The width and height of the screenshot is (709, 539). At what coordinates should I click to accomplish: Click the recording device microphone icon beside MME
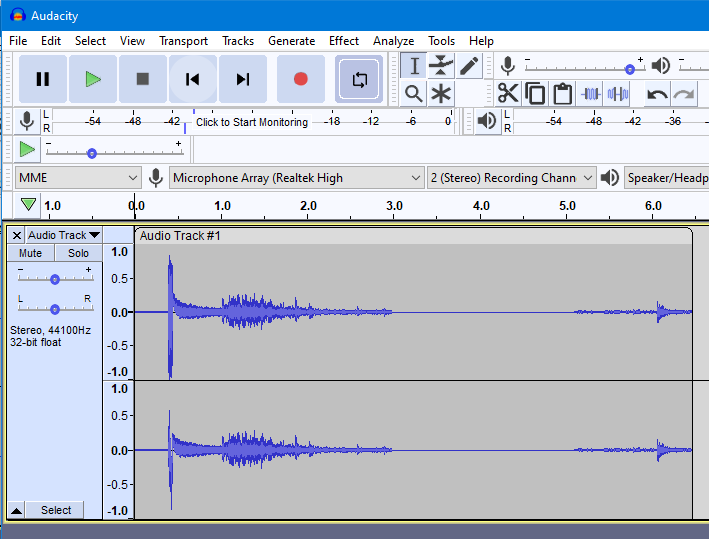pos(156,178)
